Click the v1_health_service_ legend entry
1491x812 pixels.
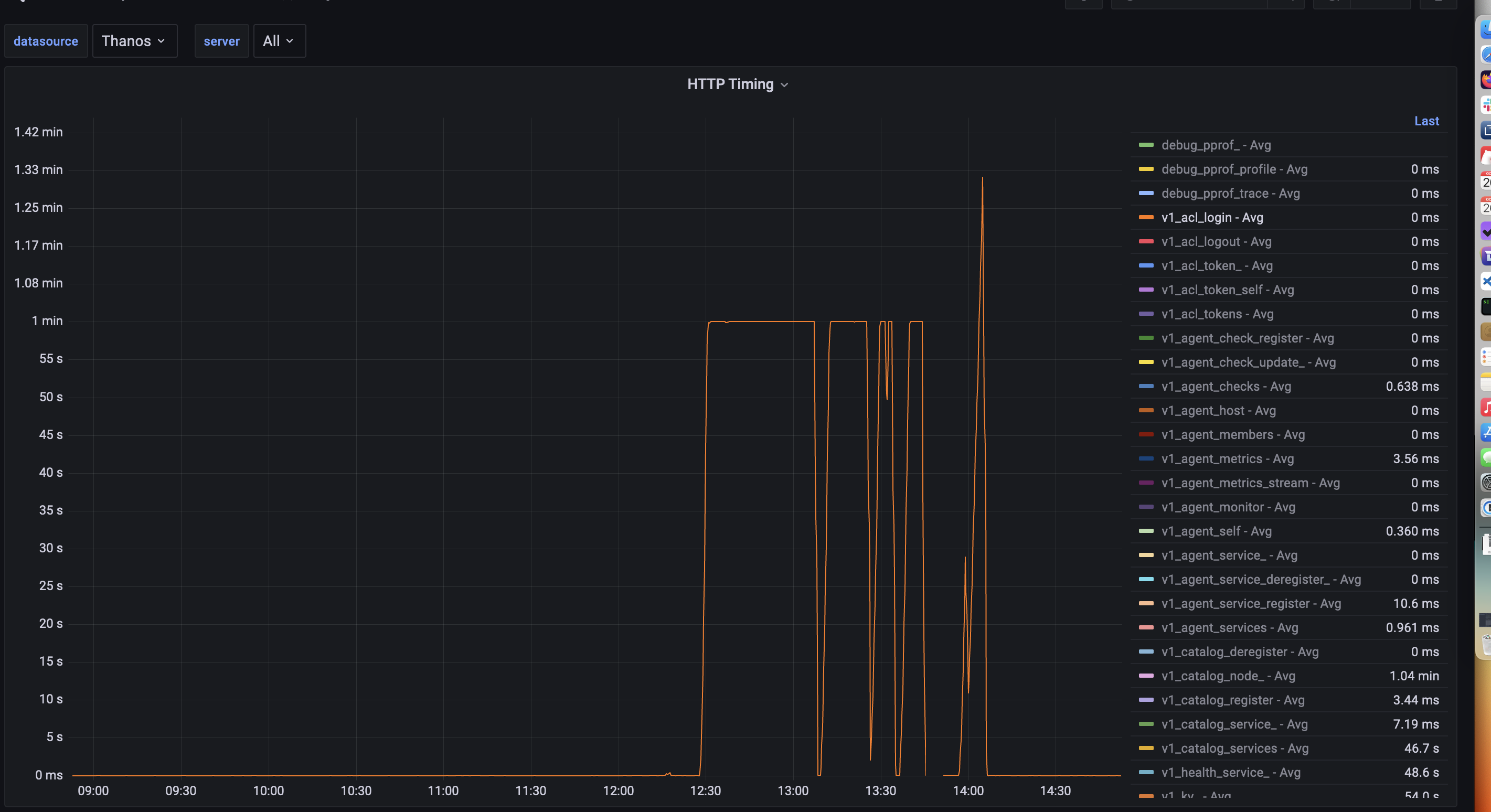1230,772
